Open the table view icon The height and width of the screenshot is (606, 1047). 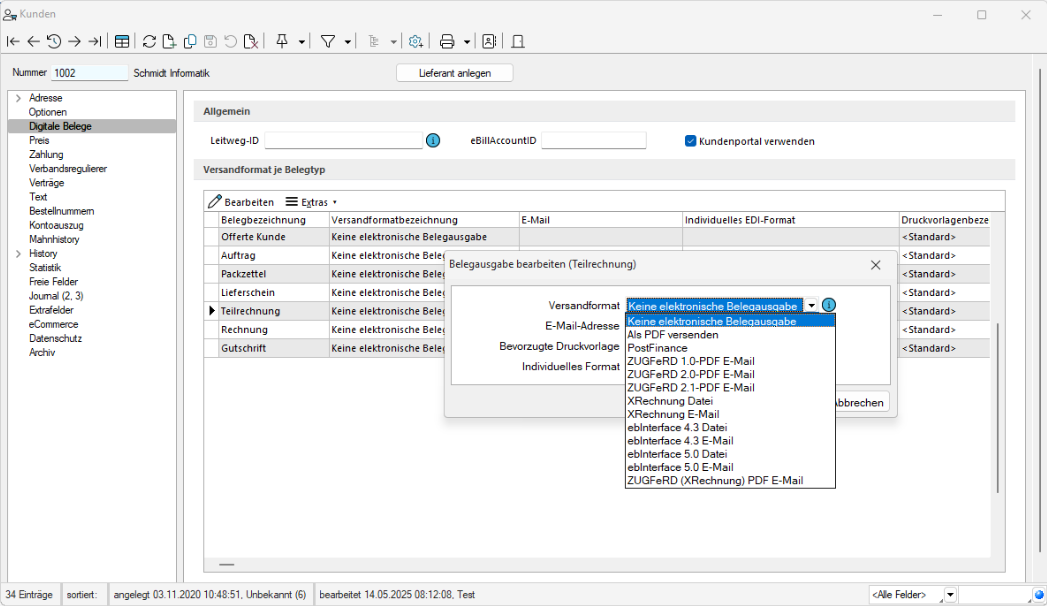121,41
